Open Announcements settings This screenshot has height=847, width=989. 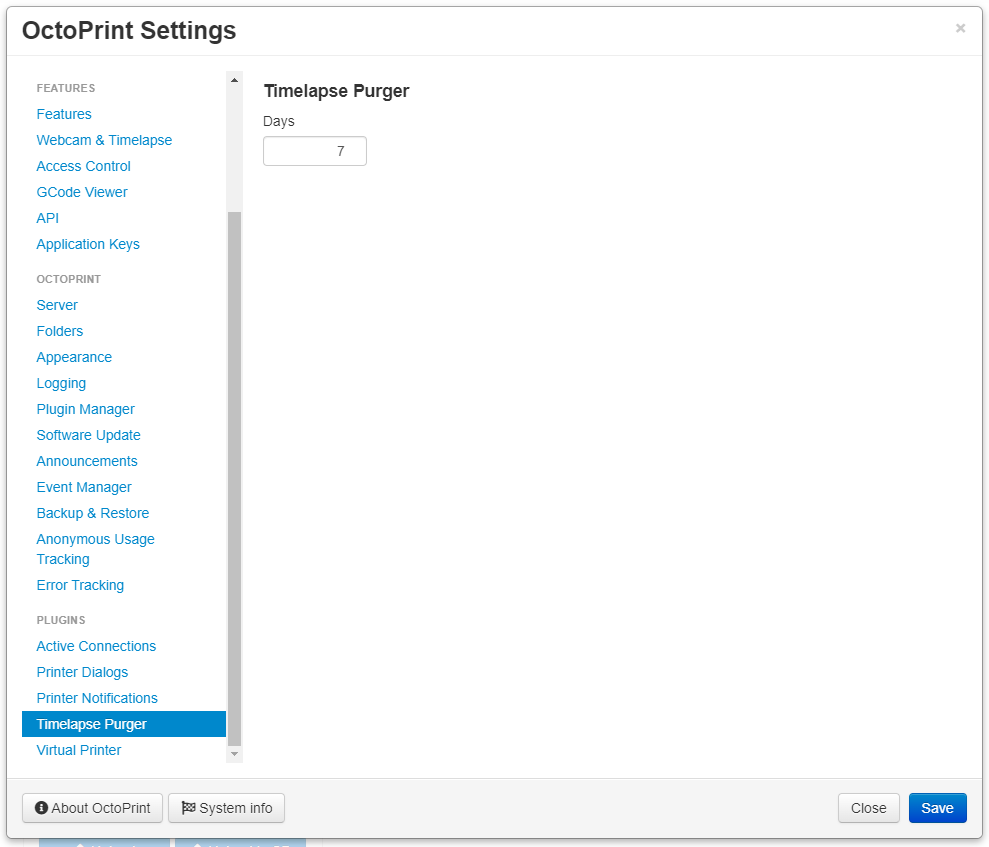pos(86,461)
